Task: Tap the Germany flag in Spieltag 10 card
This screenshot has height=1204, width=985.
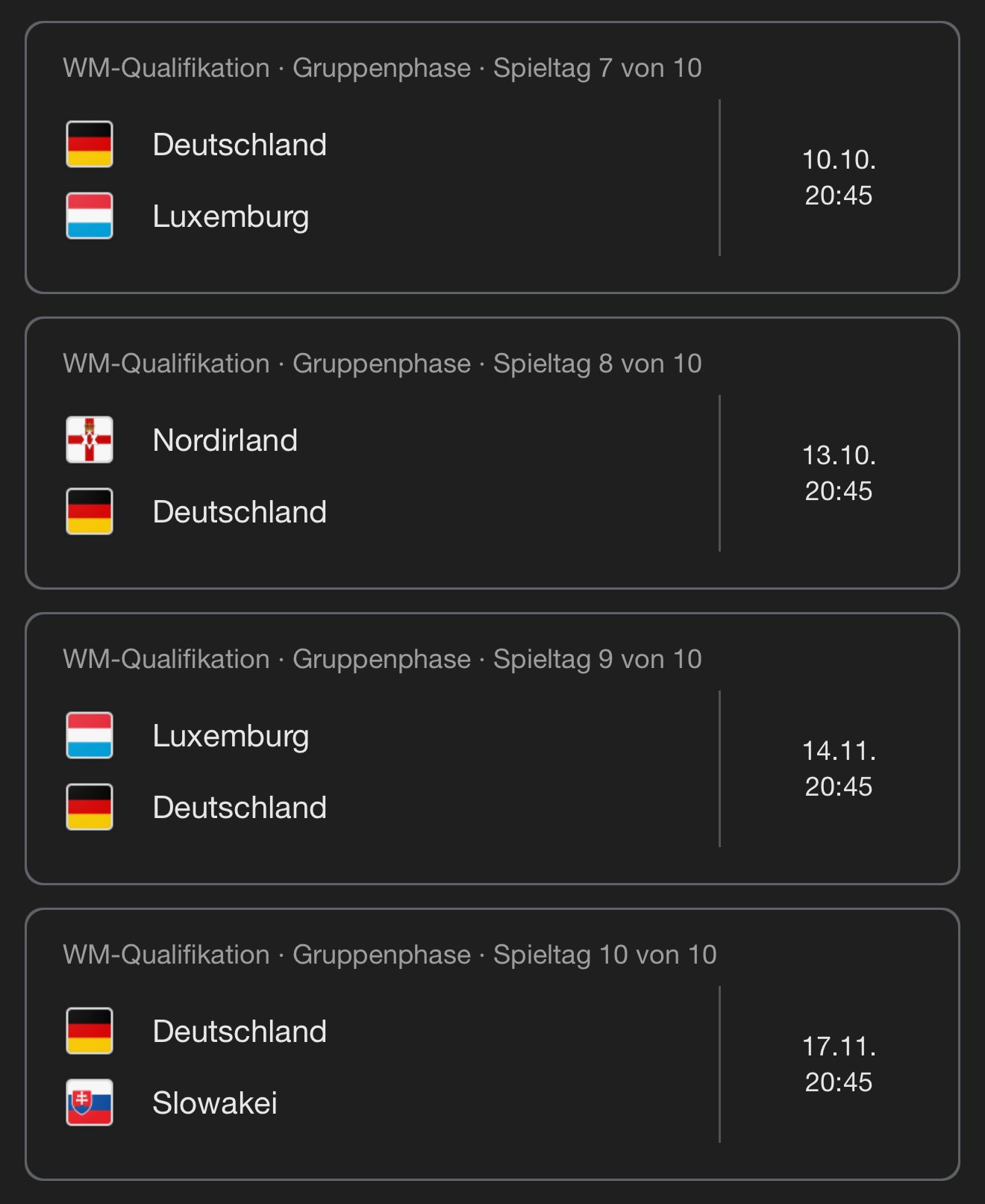Action: pos(90,1031)
